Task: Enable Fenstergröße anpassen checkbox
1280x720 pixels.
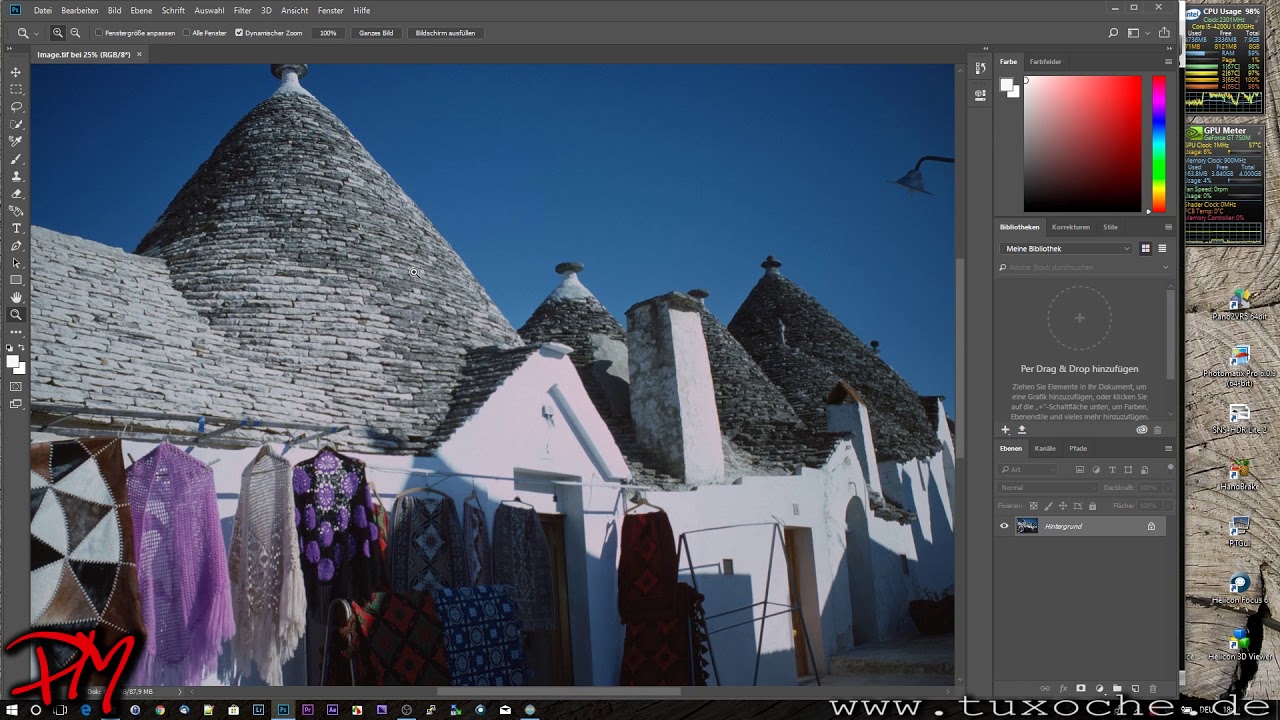Action: point(99,33)
